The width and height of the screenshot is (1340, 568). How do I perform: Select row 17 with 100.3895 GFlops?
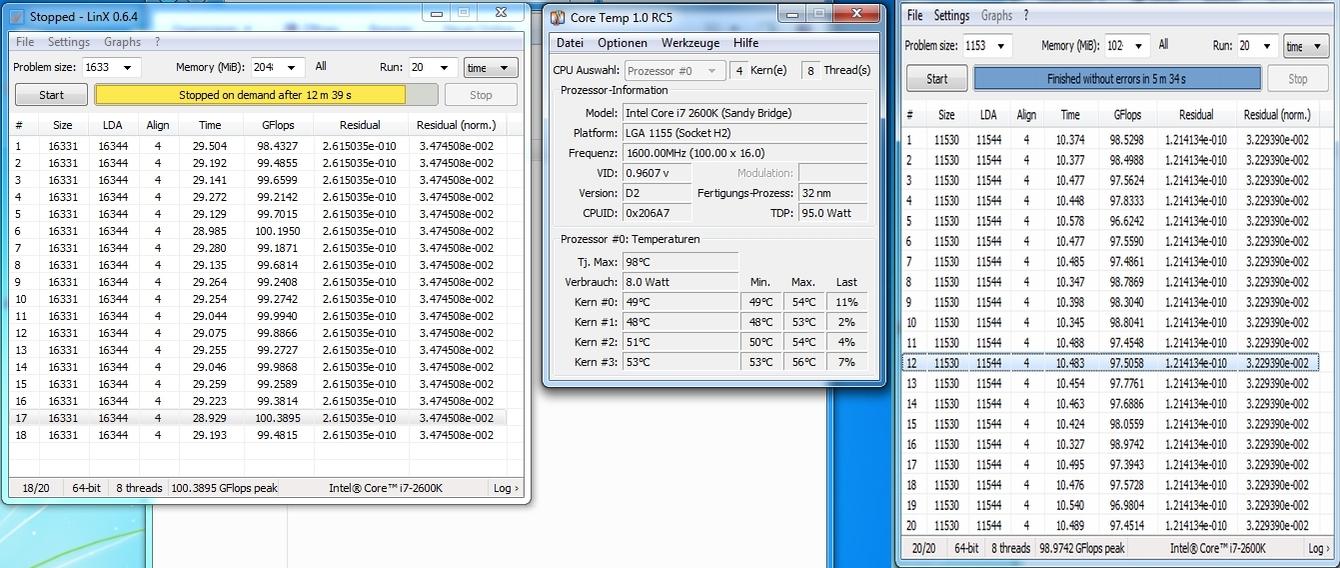[x=258, y=418]
